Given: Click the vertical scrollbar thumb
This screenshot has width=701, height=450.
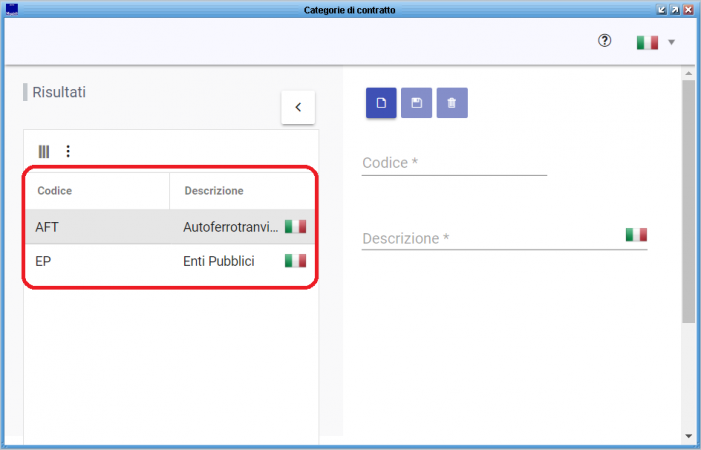Looking at the screenshot, I should 688,201.
